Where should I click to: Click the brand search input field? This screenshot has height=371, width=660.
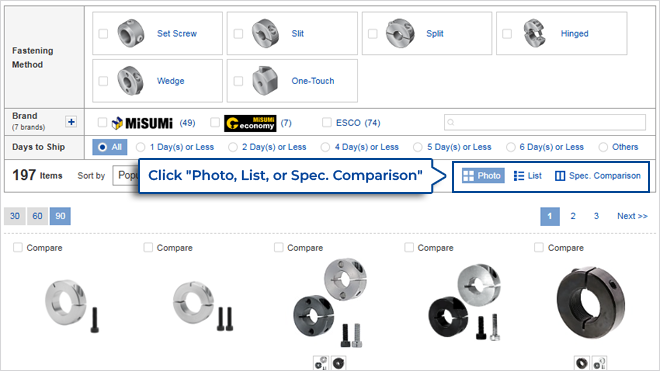[545, 123]
